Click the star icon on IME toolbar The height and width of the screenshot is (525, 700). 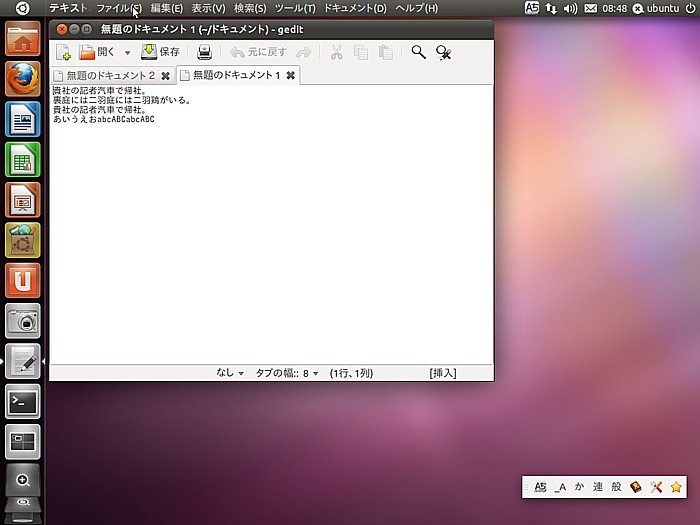pyautogui.click(x=676, y=487)
